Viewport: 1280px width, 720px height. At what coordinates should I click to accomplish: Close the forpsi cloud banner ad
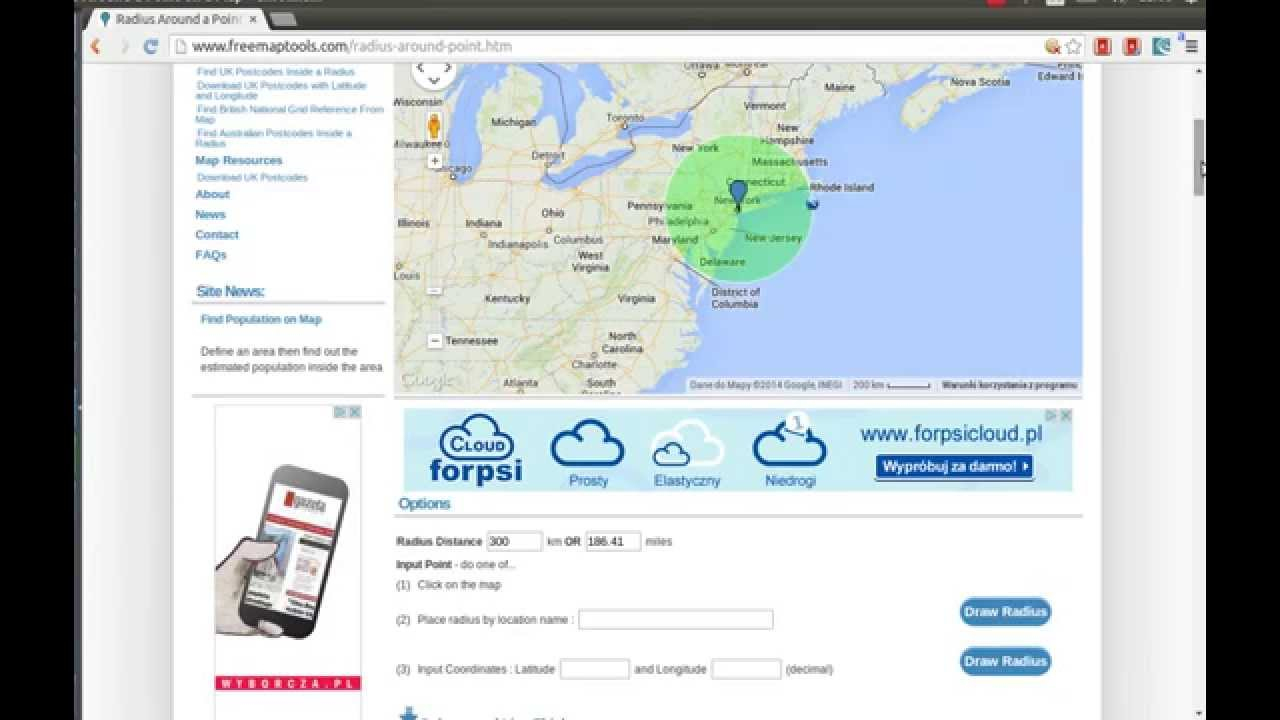point(1066,415)
